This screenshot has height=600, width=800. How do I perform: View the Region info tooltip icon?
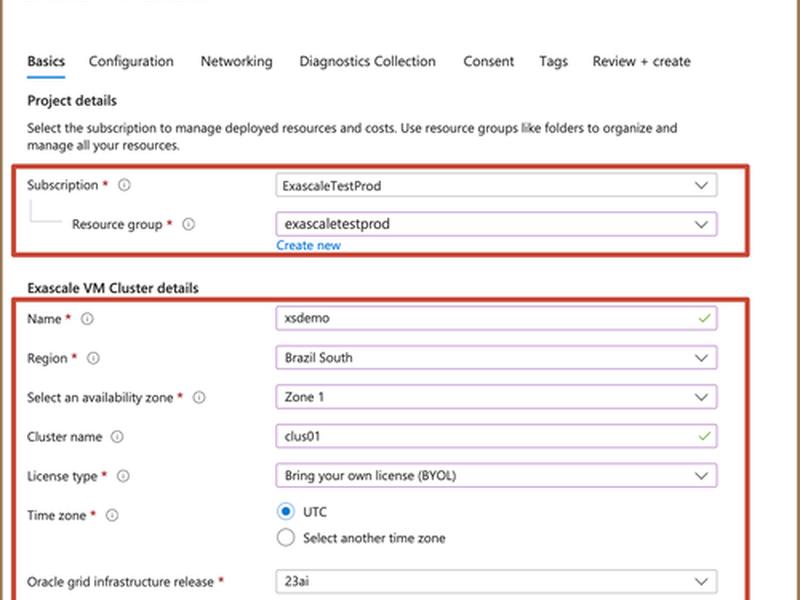click(x=93, y=358)
